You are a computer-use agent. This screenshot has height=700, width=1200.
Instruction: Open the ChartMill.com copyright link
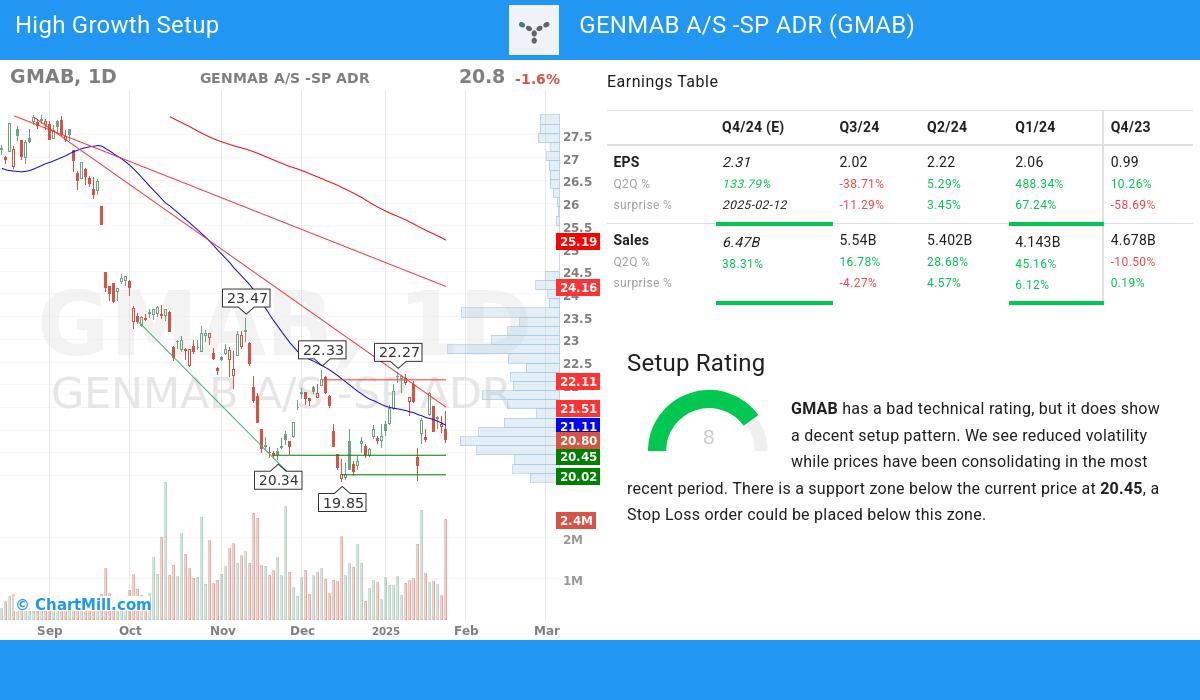coord(83,604)
